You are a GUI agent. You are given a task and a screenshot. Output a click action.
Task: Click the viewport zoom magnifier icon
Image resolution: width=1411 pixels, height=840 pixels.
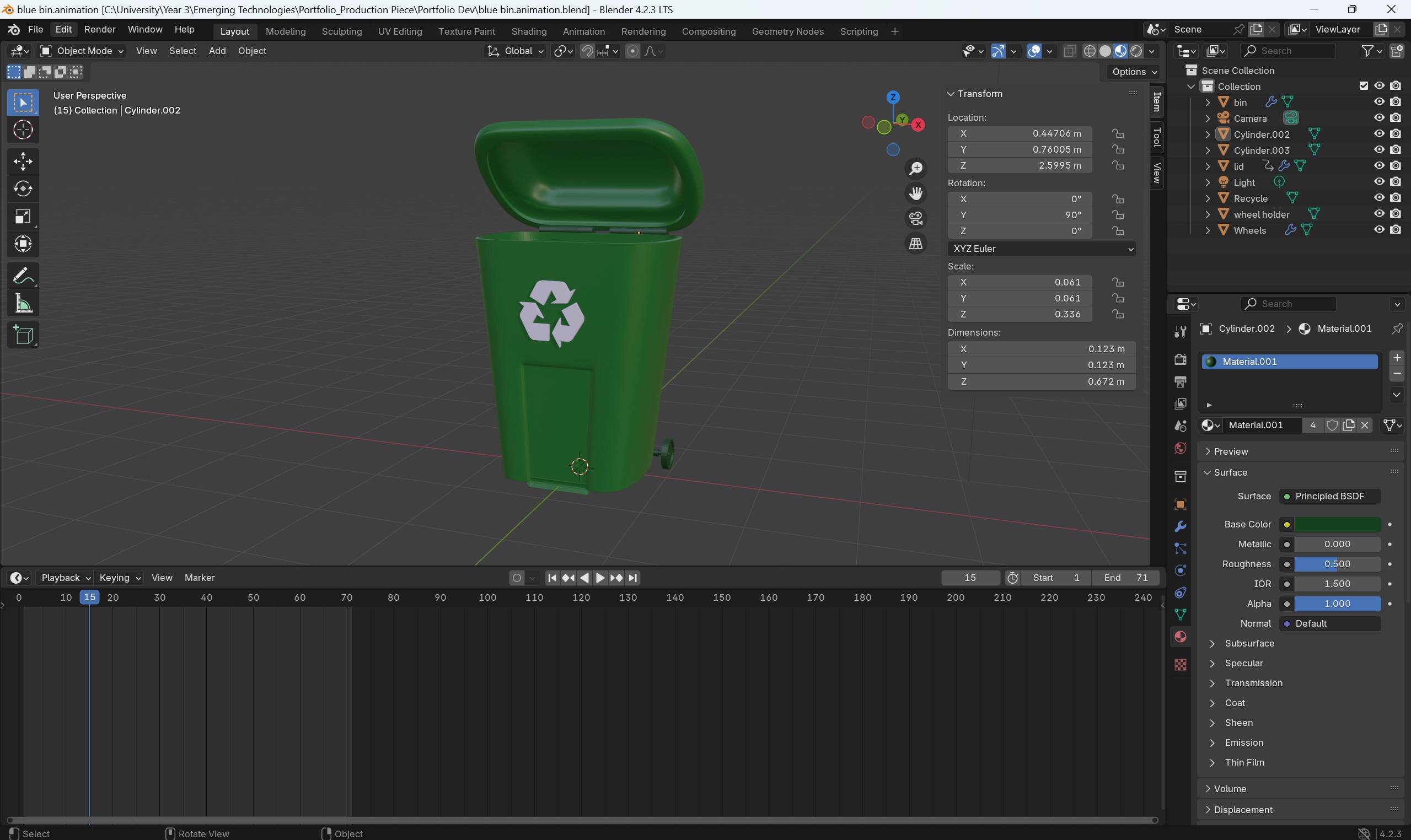[915, 169]
